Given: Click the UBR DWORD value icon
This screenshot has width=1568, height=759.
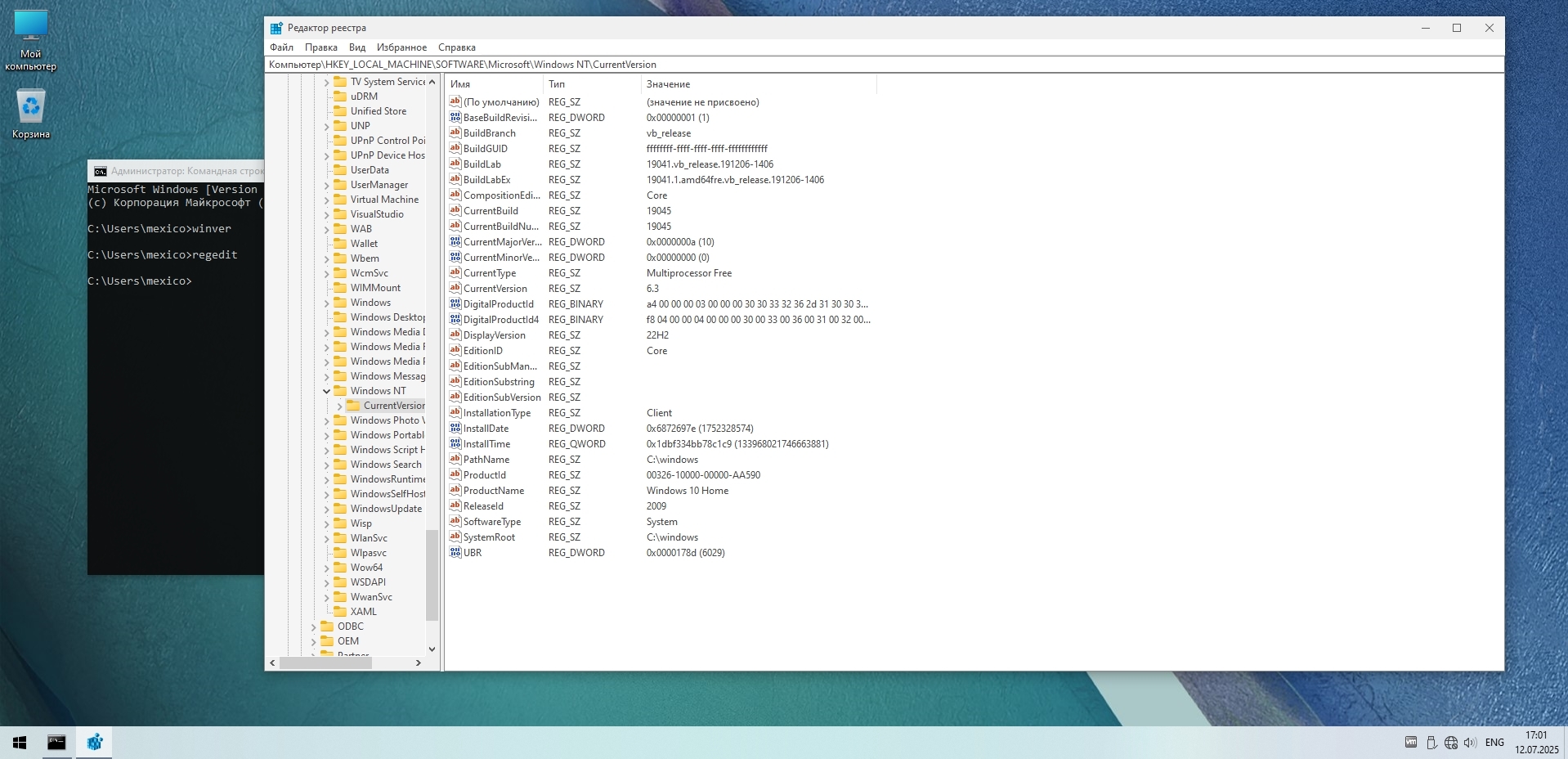Looking at the screenshot, I should coord(455,552).
